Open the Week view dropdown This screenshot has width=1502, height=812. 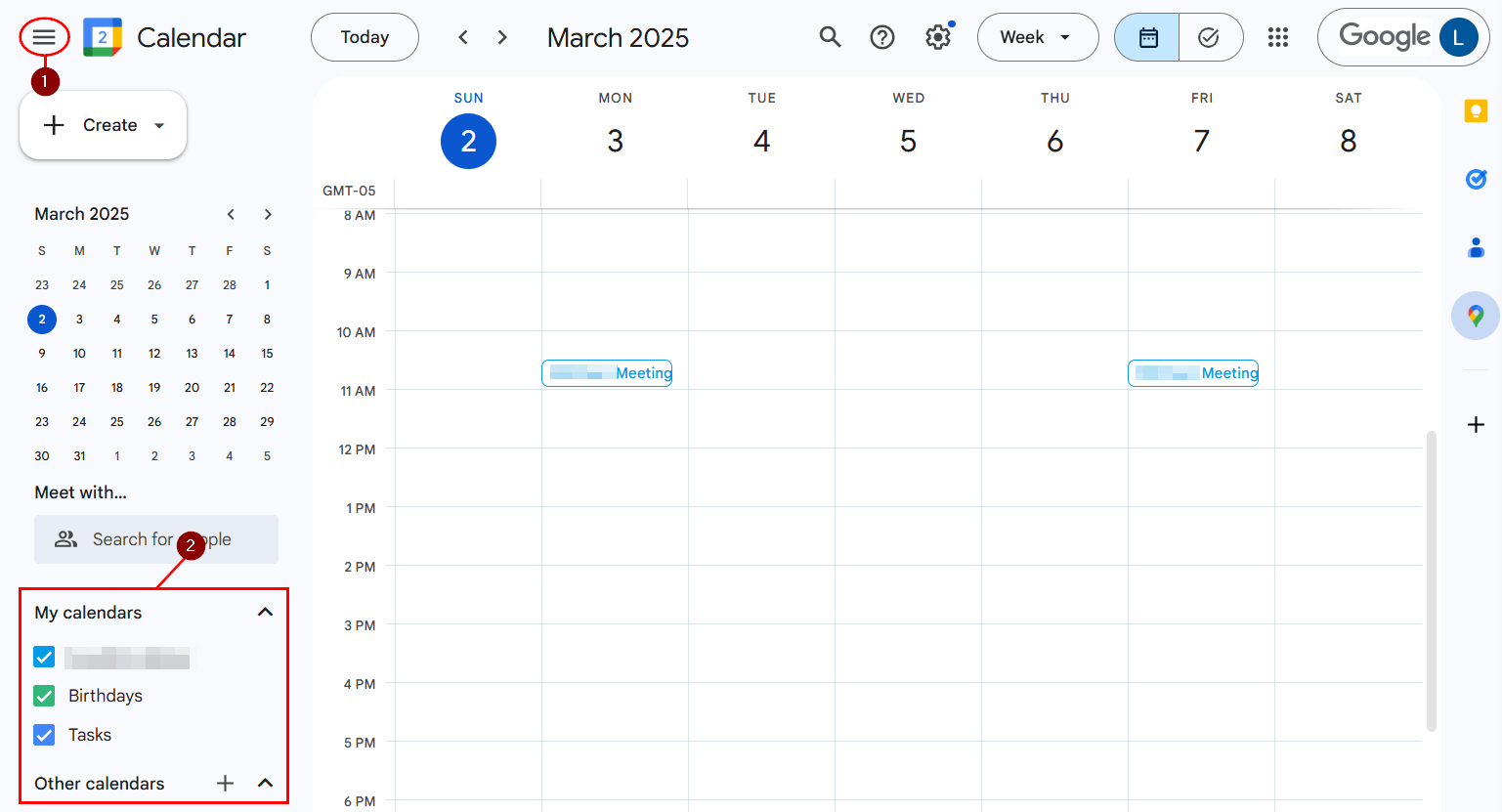(1038, 37)
